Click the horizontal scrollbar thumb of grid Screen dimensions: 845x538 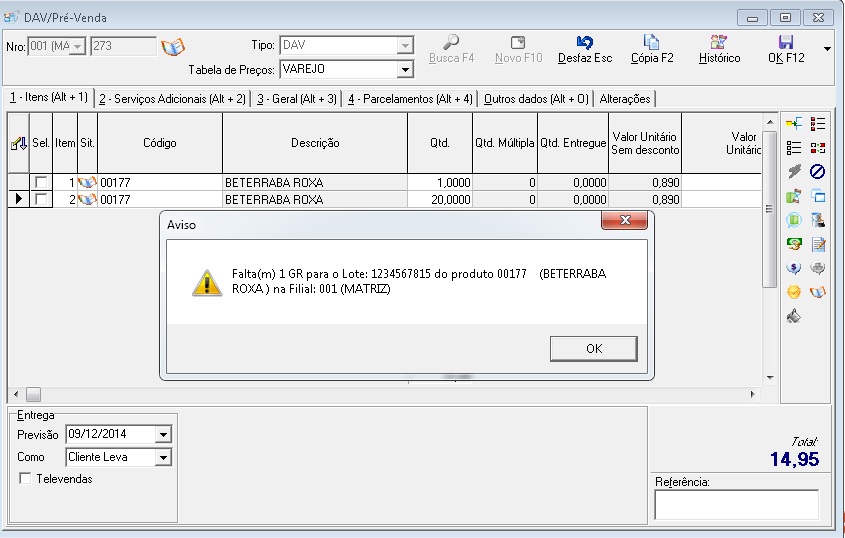pos(33,395)
